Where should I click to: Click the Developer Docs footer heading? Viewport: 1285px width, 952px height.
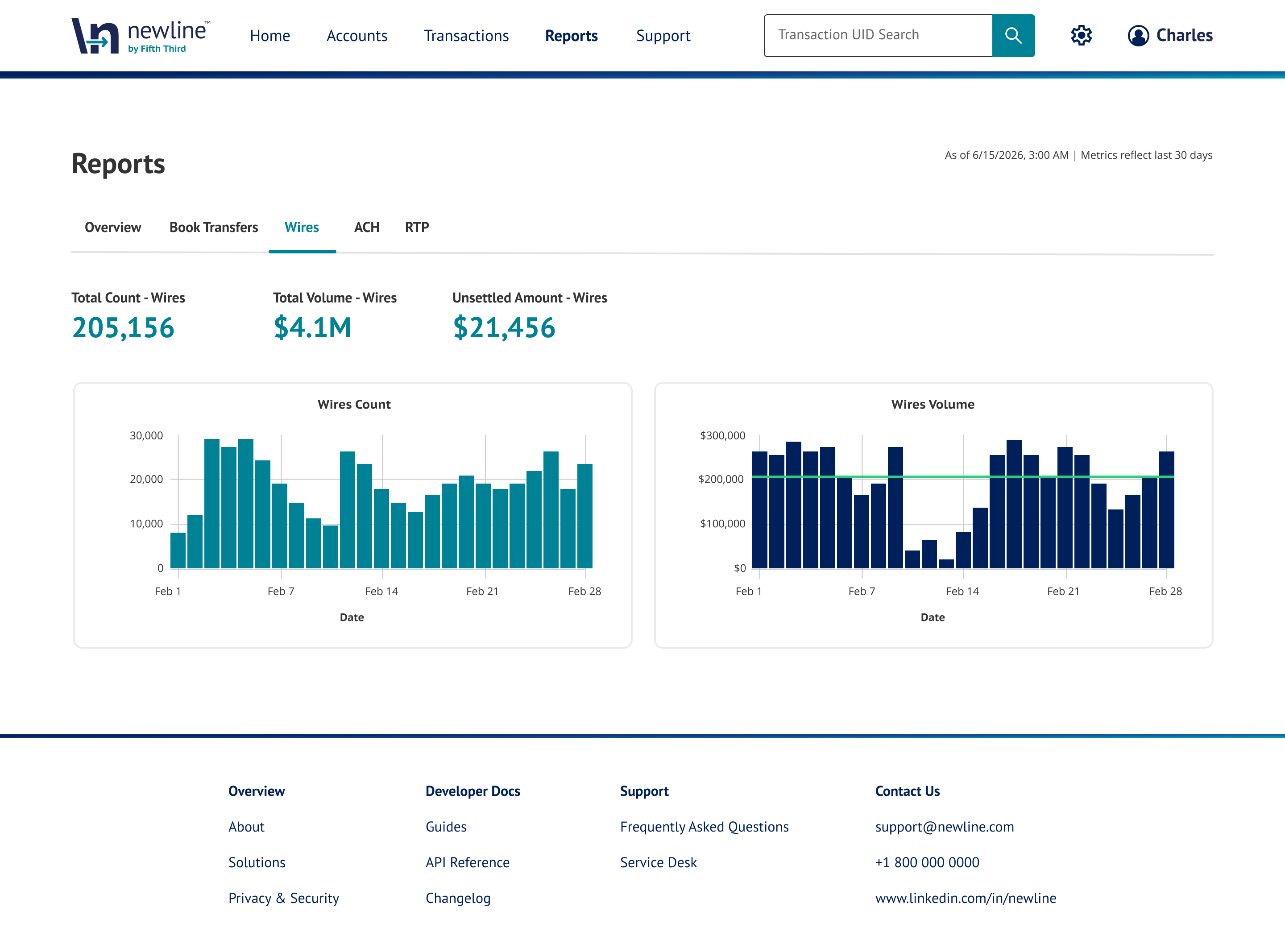click(x=473, y=791)
